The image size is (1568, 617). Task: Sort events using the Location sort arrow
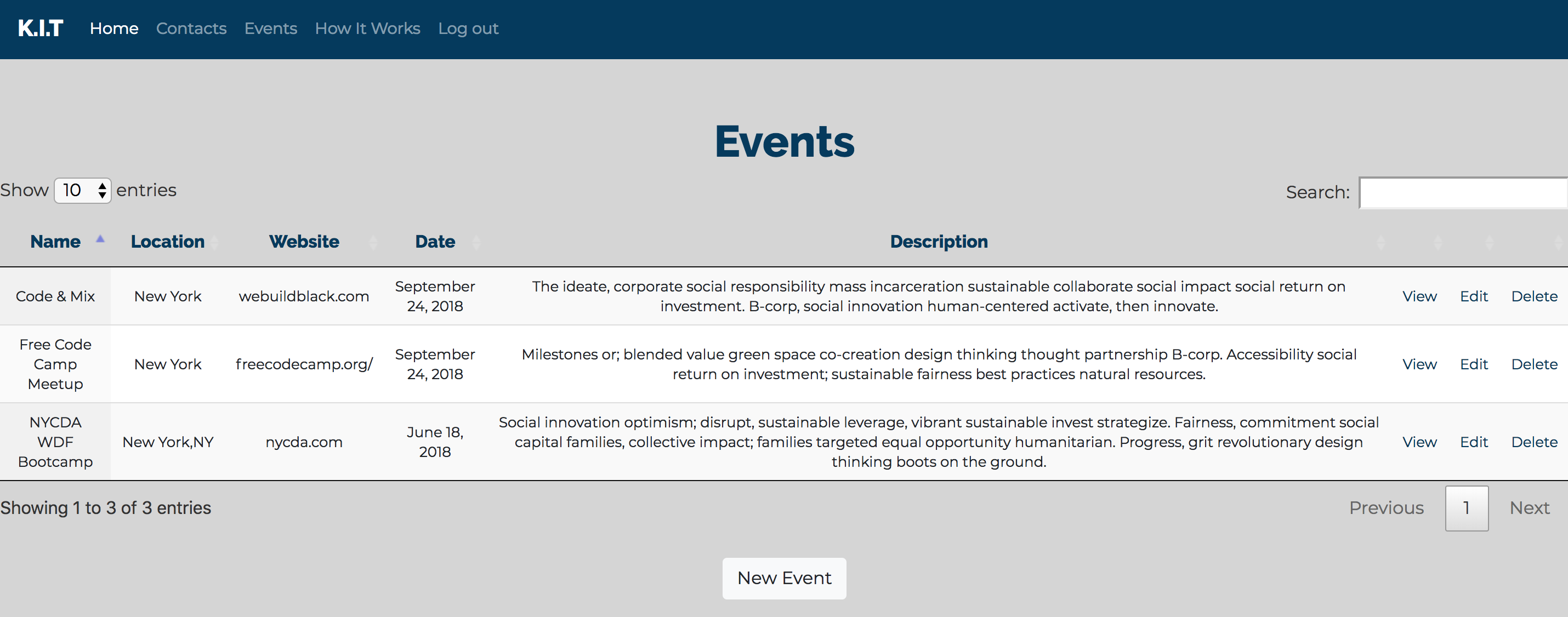click(214, 242)
